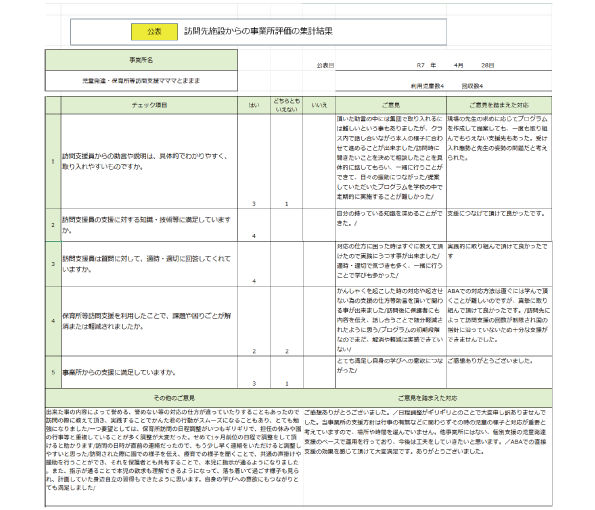The image size is (595, 510).
Task: Select the yellow 公表 cell
Action: tap(154, 32)
